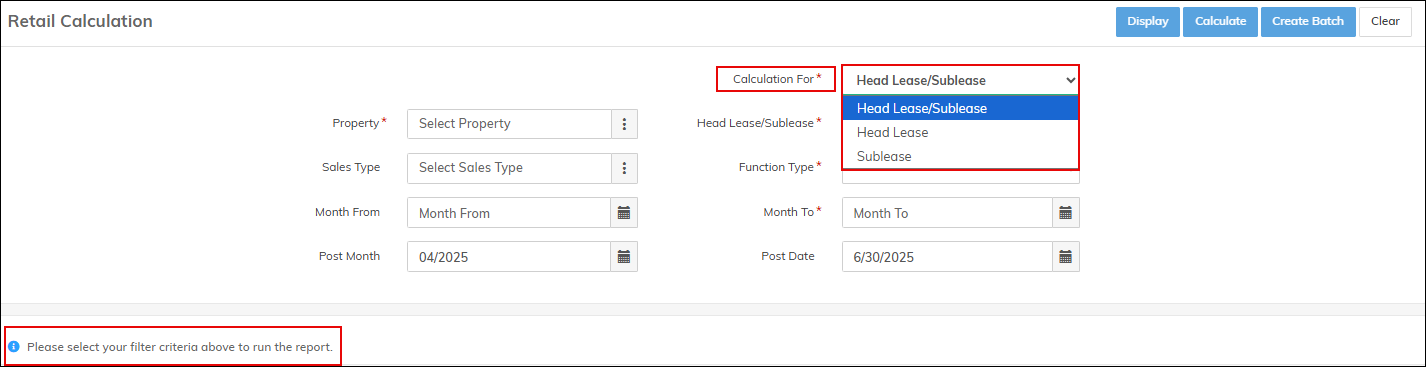Click the Month To label
This screenshot has height=367, width=1426.
pyautogui.click(x=788, y=212)
